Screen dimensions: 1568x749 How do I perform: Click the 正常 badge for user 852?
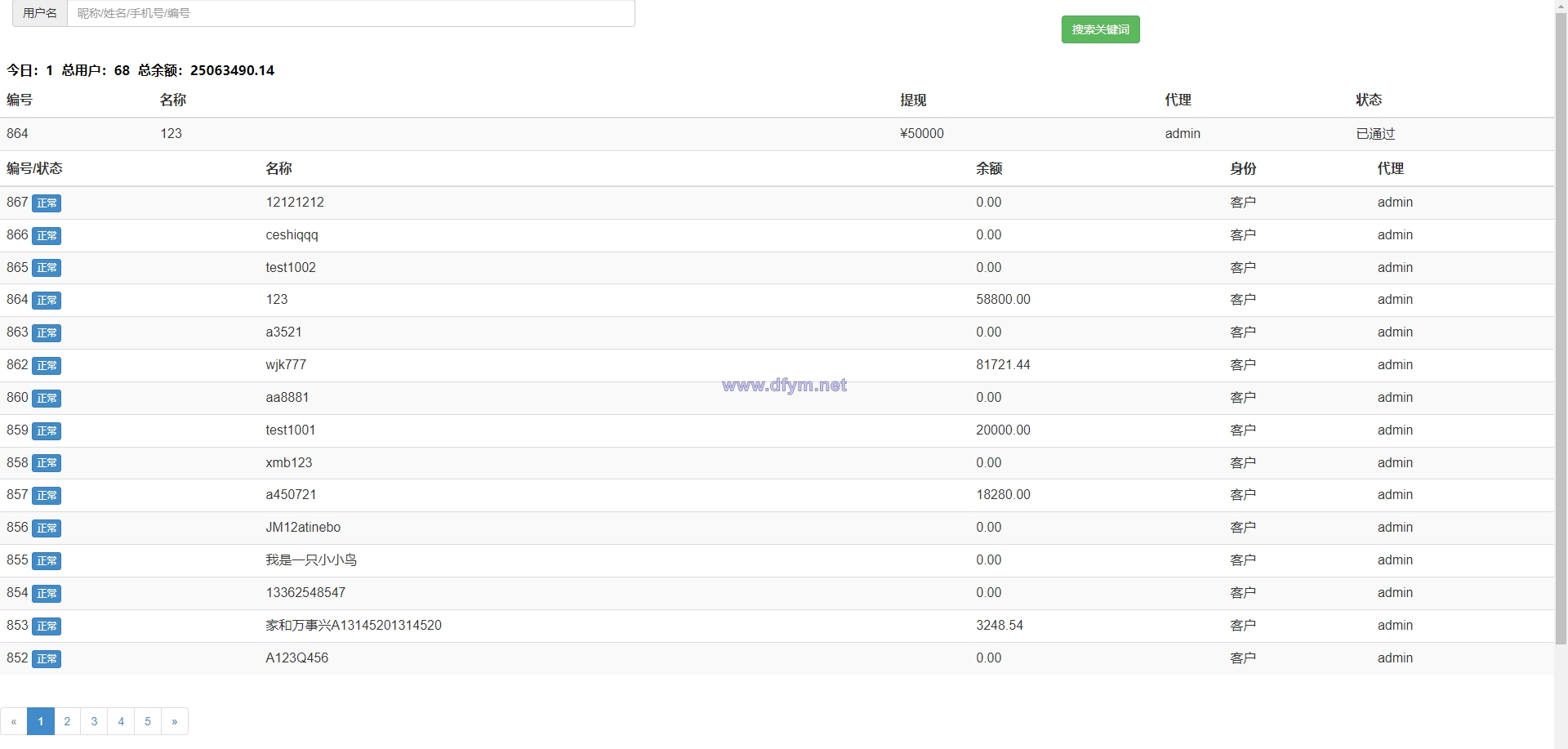tap(47, 658)
